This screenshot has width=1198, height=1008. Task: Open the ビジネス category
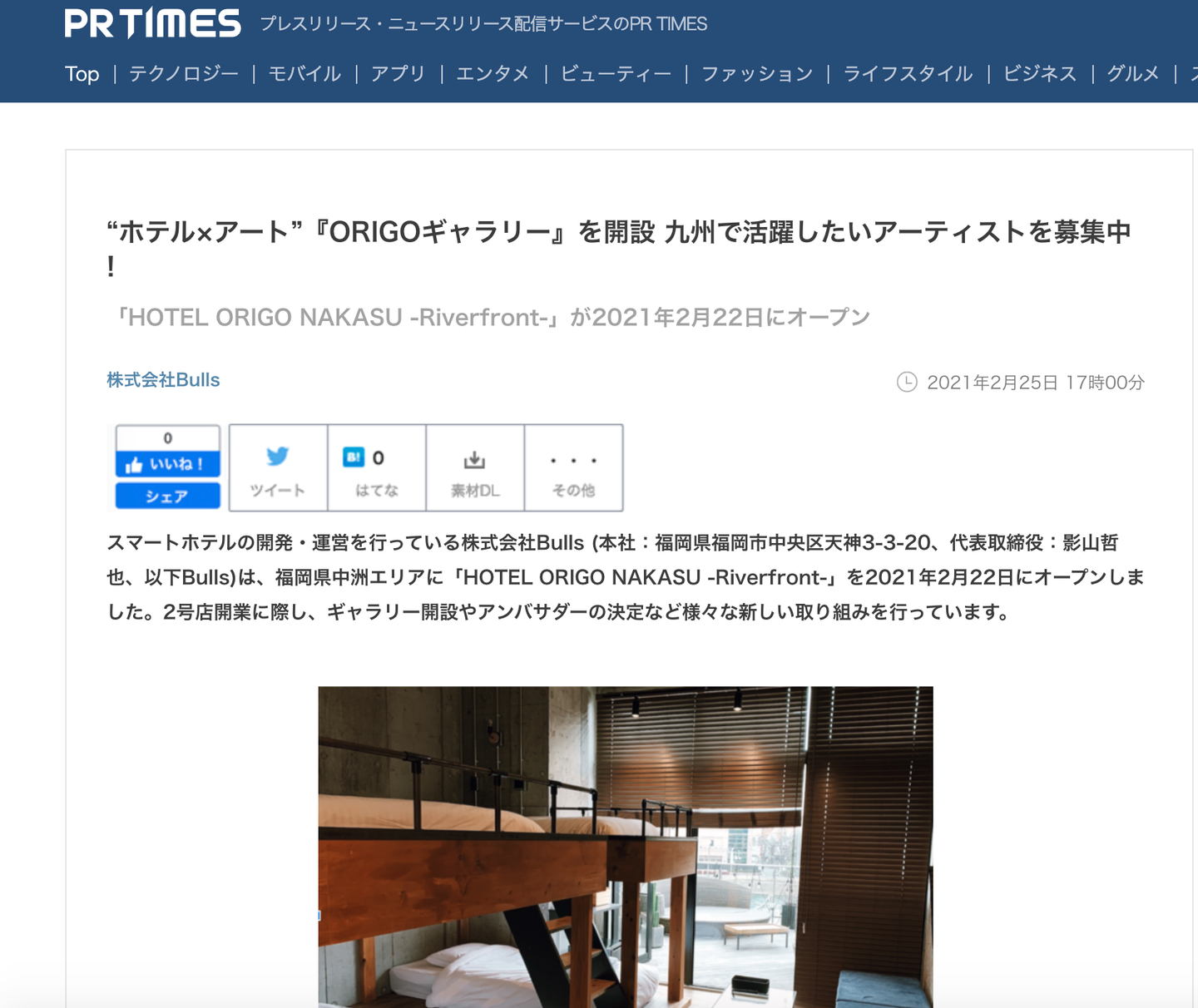coord(1040,74)
